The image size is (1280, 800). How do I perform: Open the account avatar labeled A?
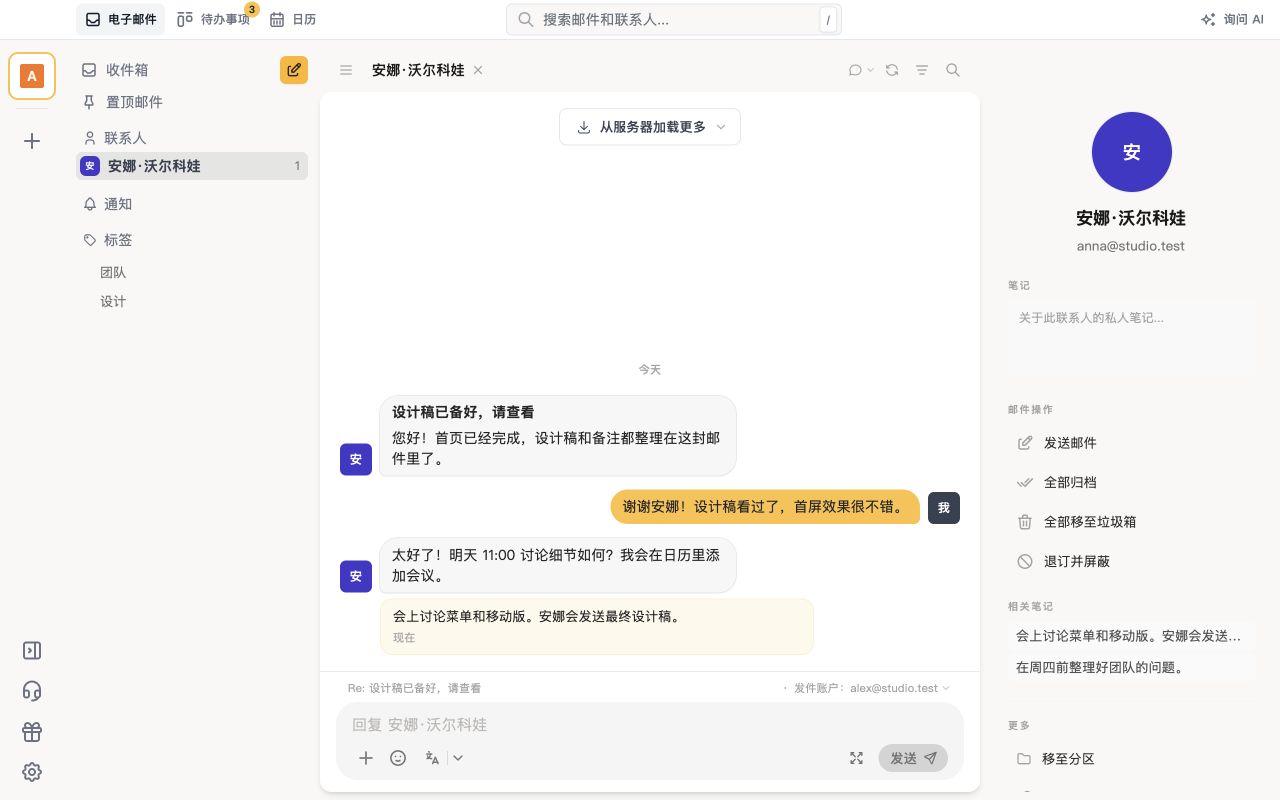(32, 76)
